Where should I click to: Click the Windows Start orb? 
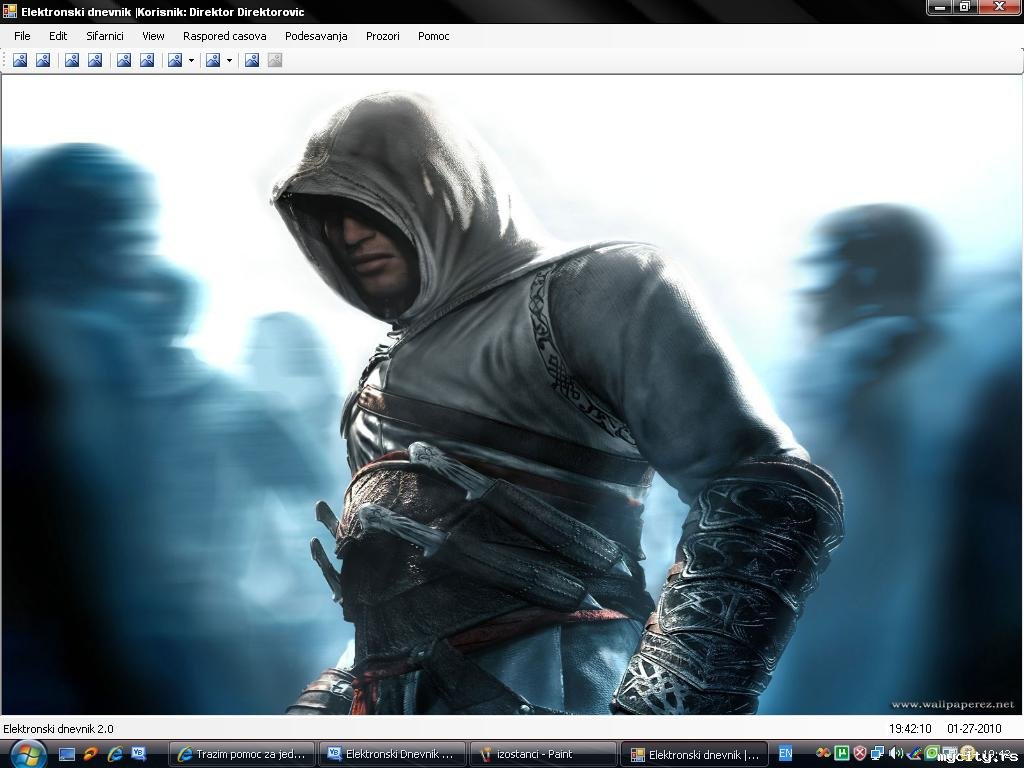coord(27,754)
